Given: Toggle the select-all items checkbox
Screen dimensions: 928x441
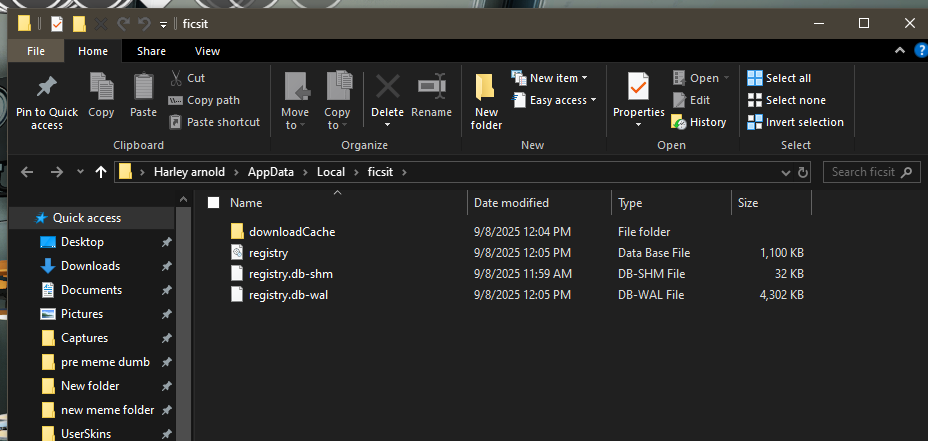Looking at the screenshot, I should [x=214, y=203].
